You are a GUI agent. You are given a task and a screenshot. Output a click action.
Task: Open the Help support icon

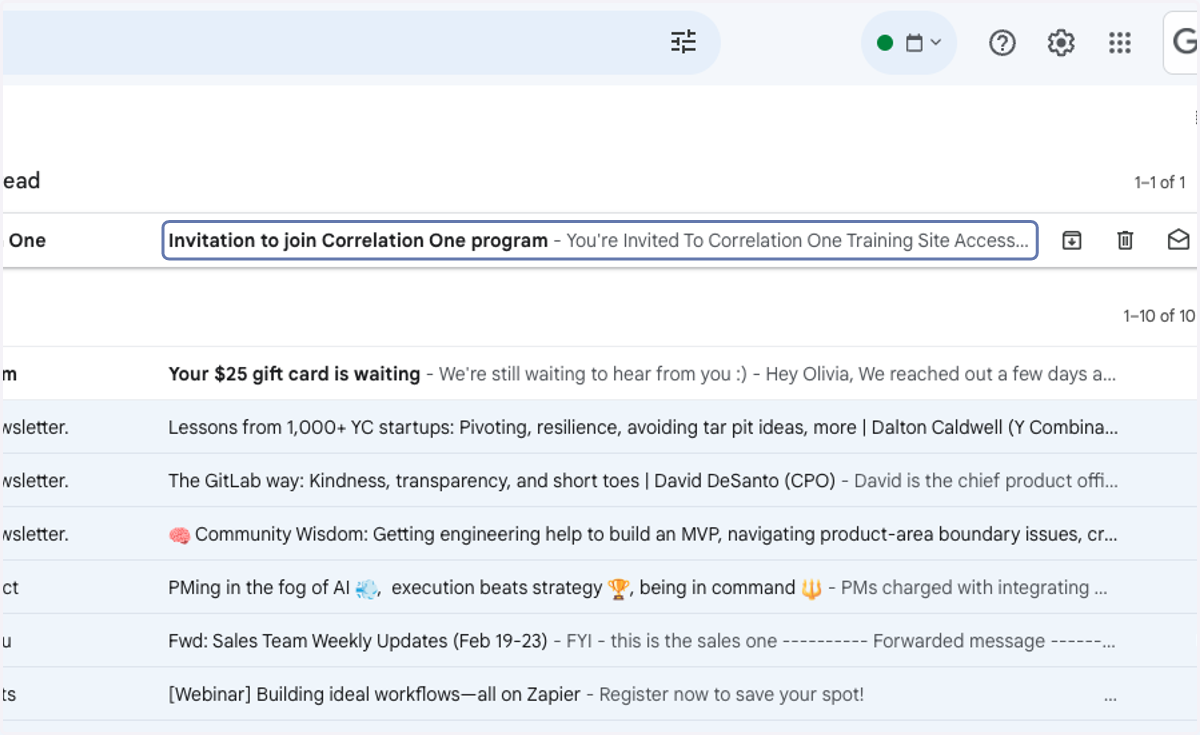click(1002, 43)
